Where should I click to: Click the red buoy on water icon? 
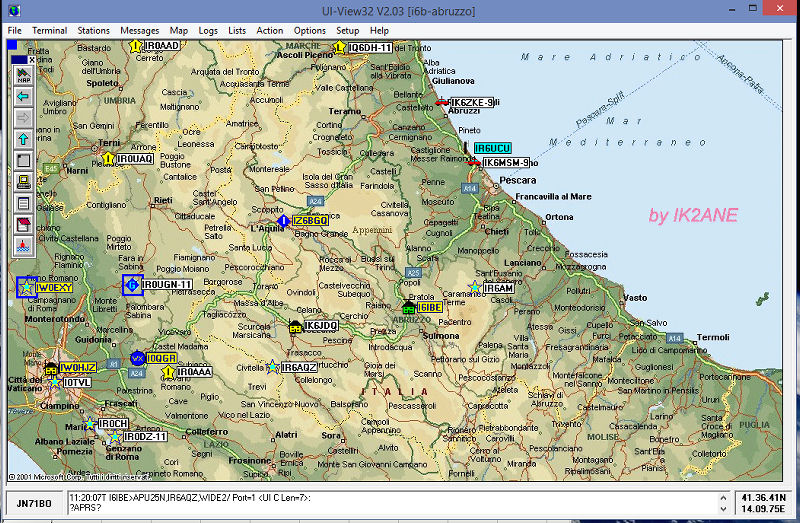click(23, 246)
